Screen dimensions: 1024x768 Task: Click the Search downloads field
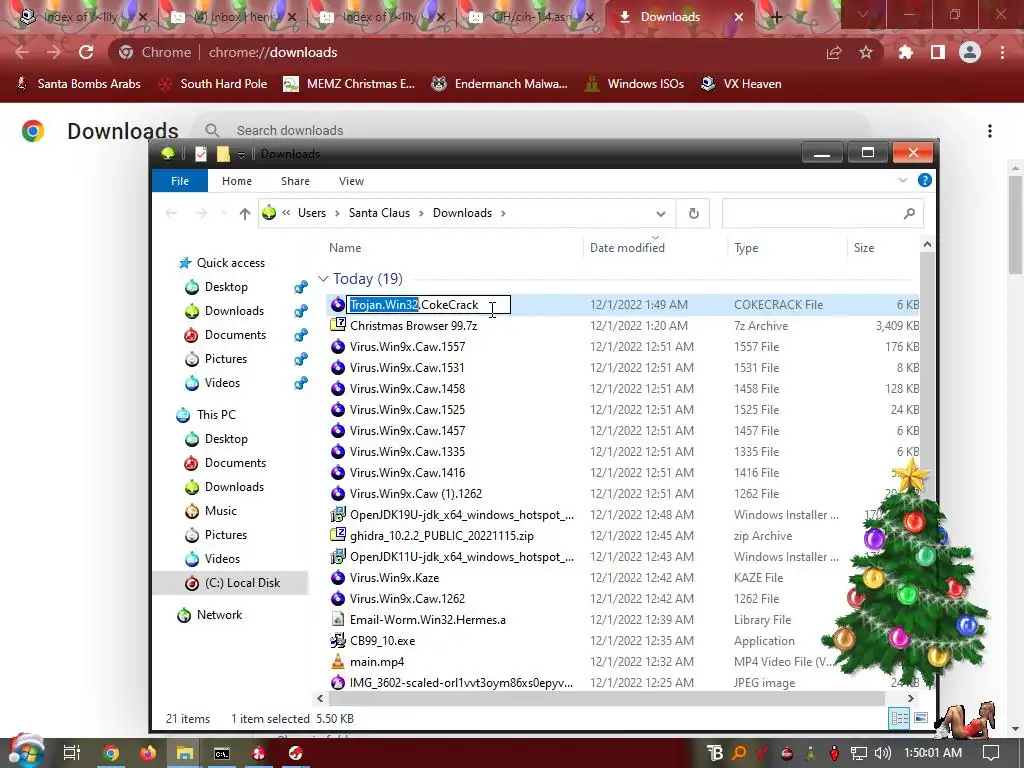(530, 130)
